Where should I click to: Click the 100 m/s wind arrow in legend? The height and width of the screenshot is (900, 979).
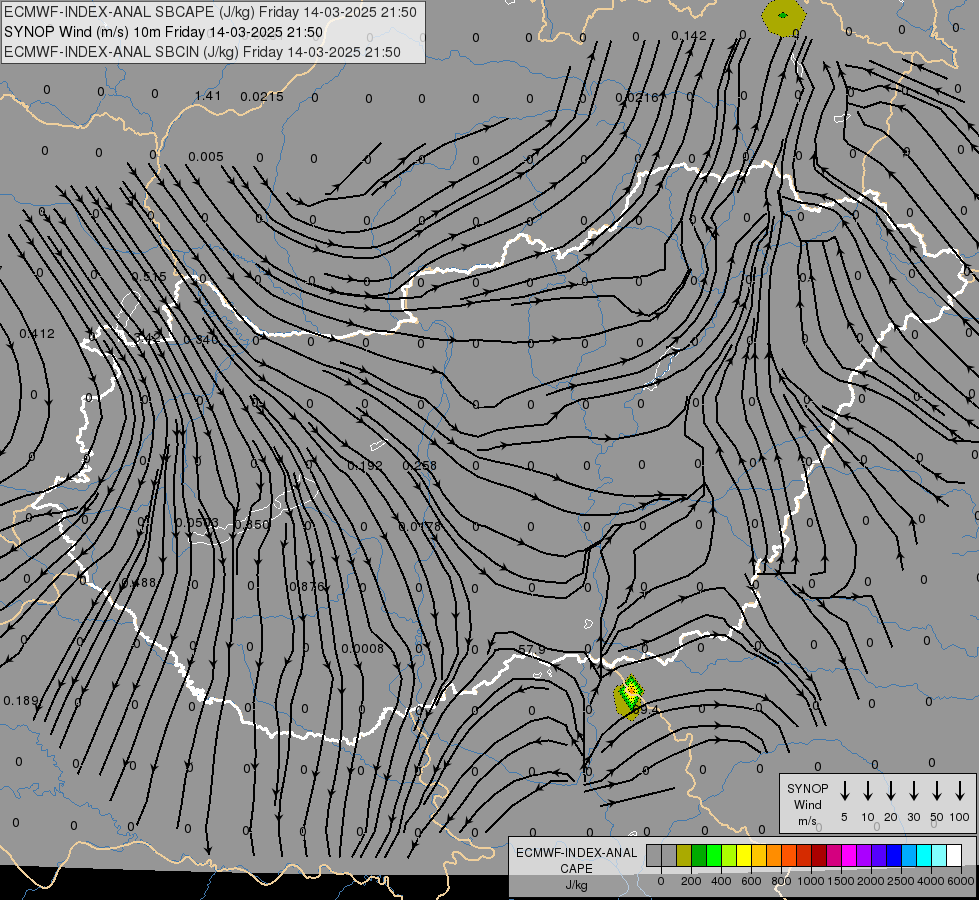coord(960,791)
